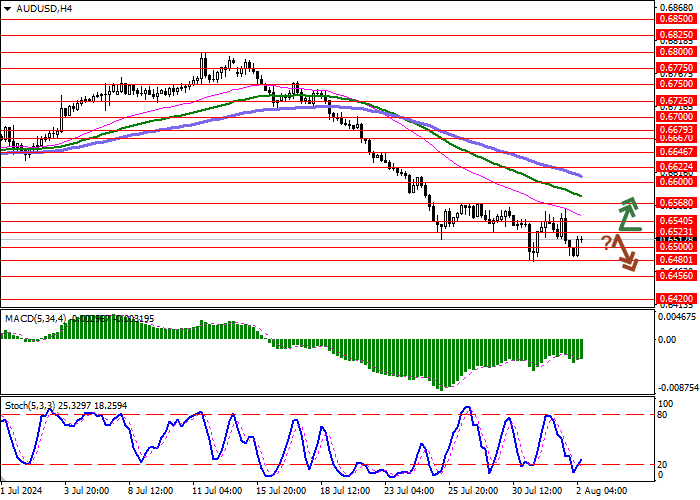Select the 0.65231 price level label
Viewport: 700px width, 500px height.
click(676, 232)
